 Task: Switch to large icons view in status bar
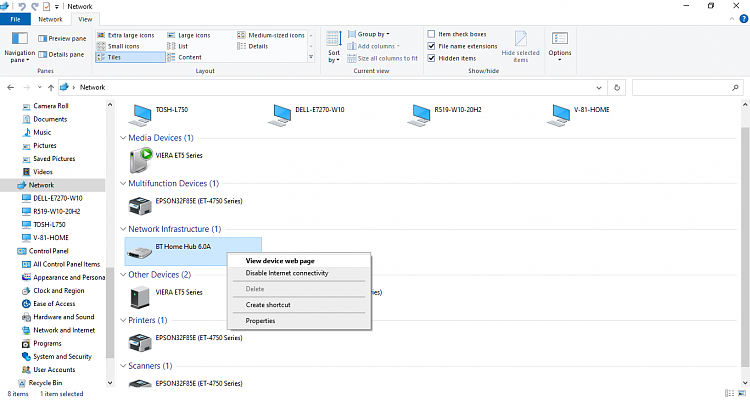pos(741,394)
